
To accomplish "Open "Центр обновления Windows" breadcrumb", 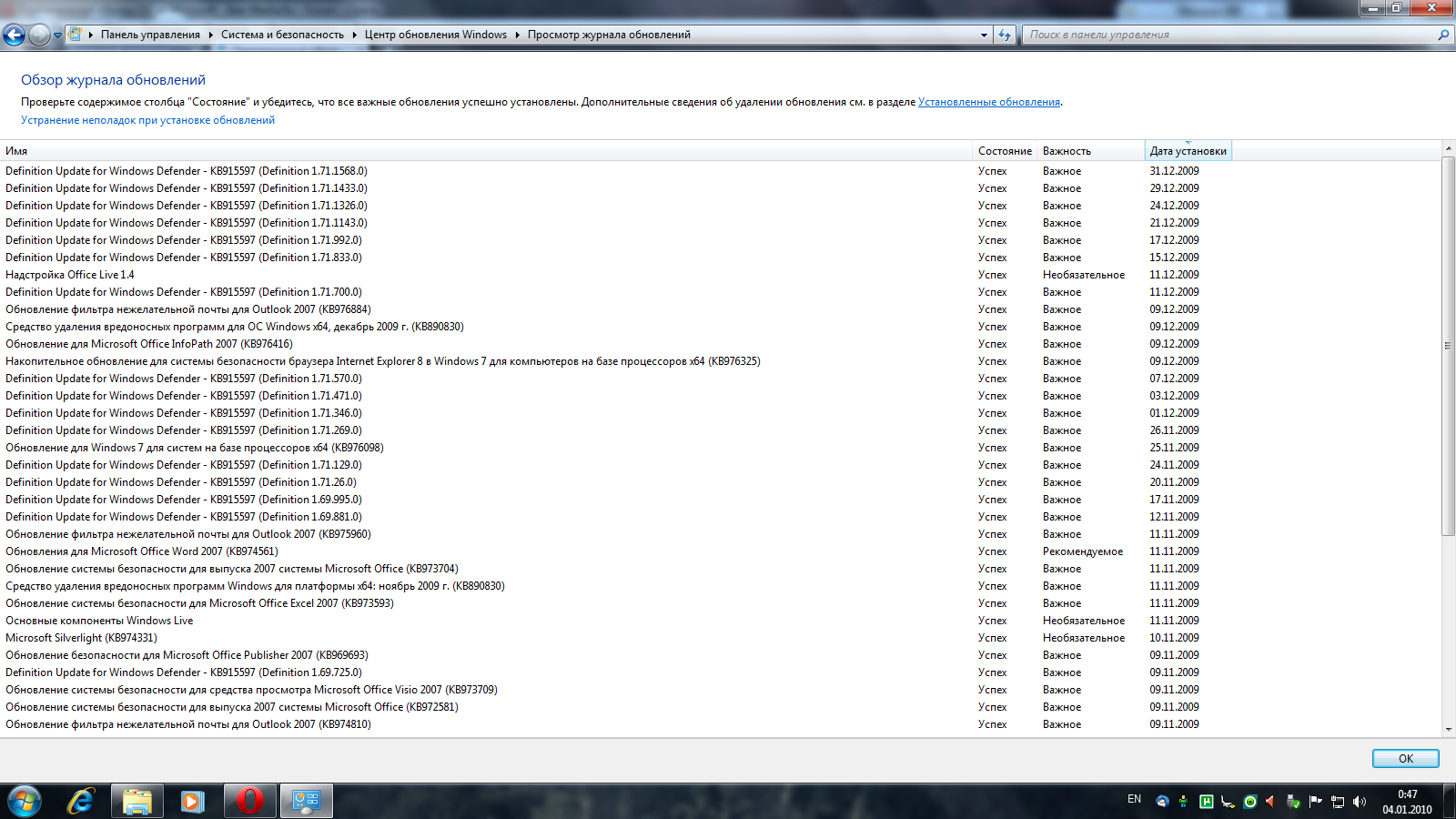I will click(436, 35).
